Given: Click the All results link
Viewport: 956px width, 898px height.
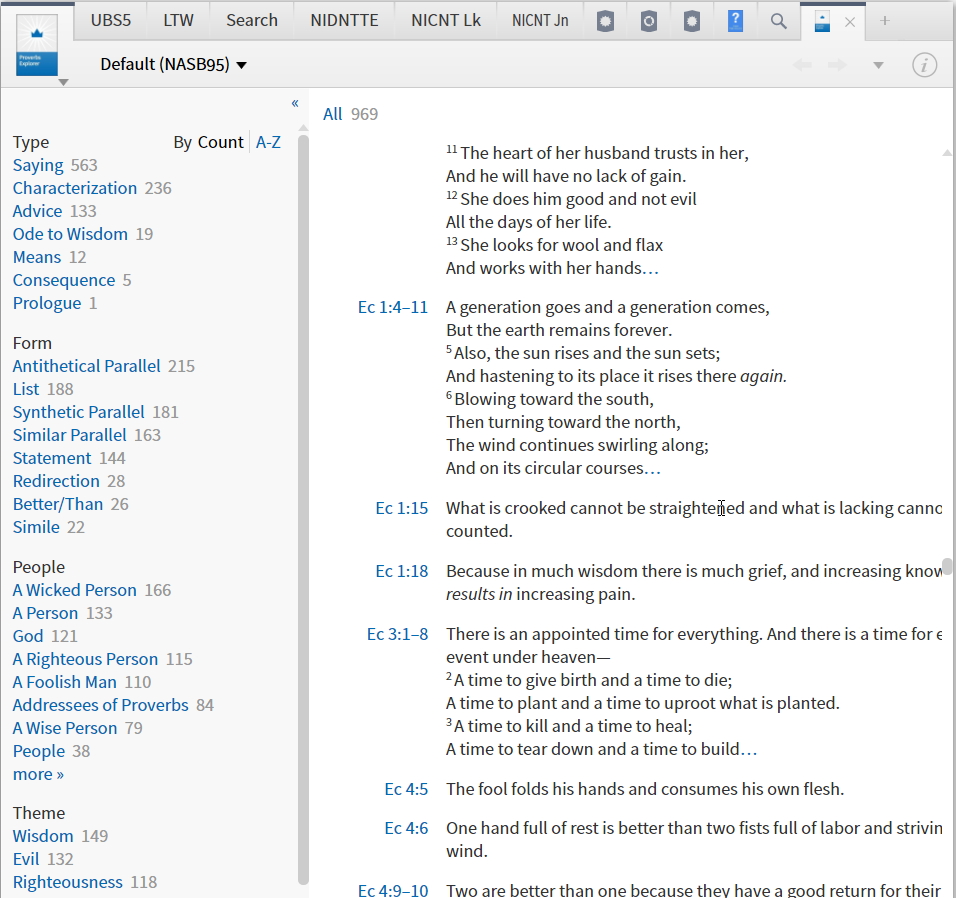Looking at the screenshot, I should click(x=332, y=114).
